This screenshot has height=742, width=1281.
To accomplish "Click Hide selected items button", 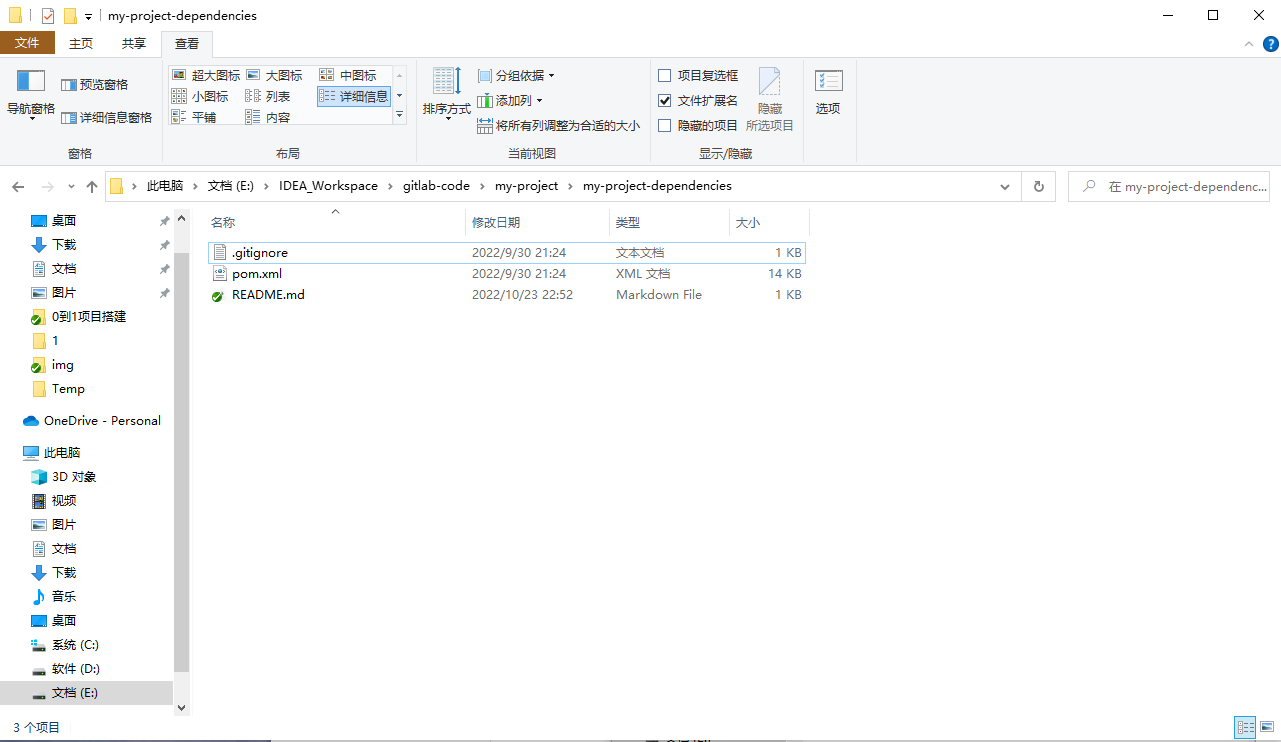I will tap(770, 100).
